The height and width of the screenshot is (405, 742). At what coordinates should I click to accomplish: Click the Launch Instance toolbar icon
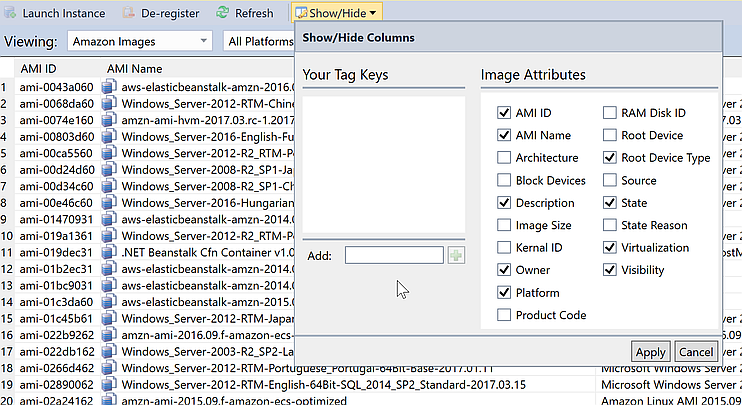pyautogui.click(x=11, y=13)
